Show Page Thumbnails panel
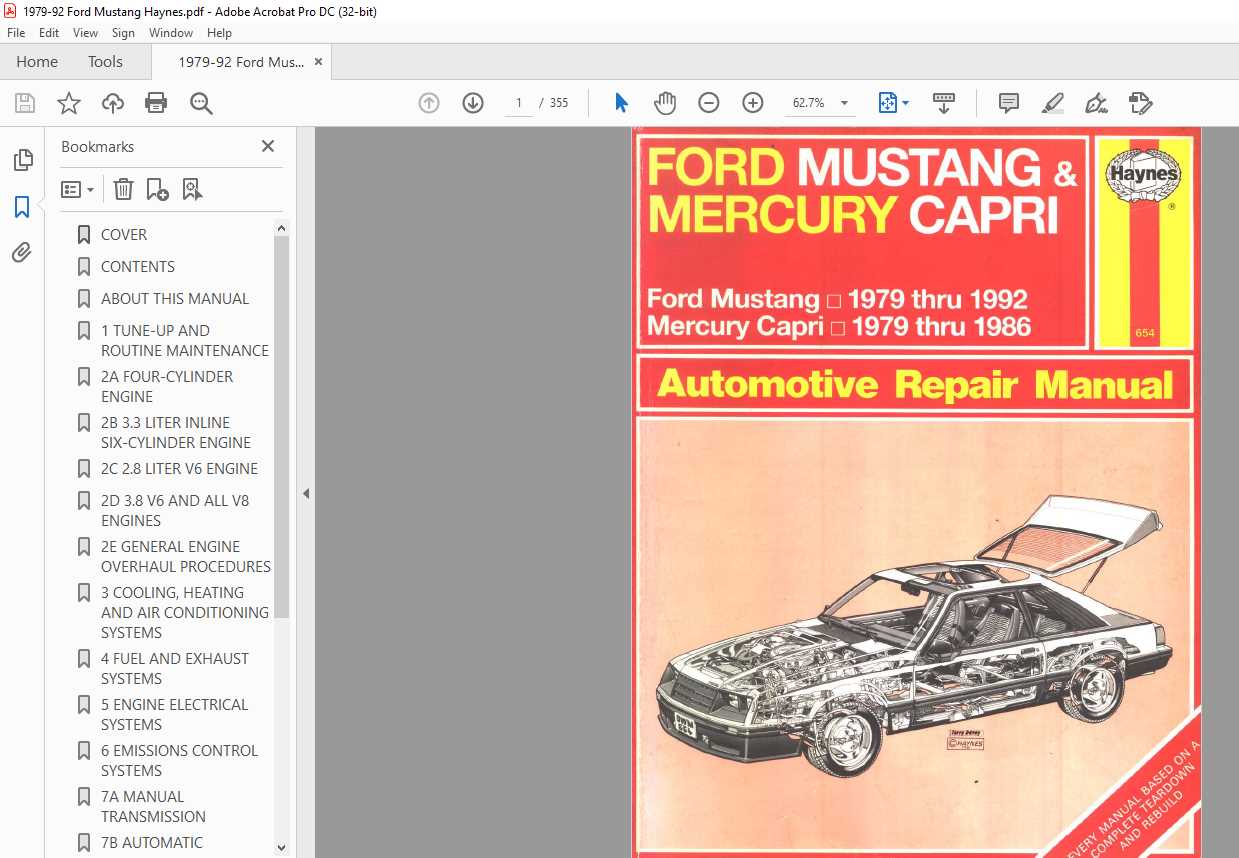Image resolution: width=1239 pixels, height=858 pixels. (22, 160)
